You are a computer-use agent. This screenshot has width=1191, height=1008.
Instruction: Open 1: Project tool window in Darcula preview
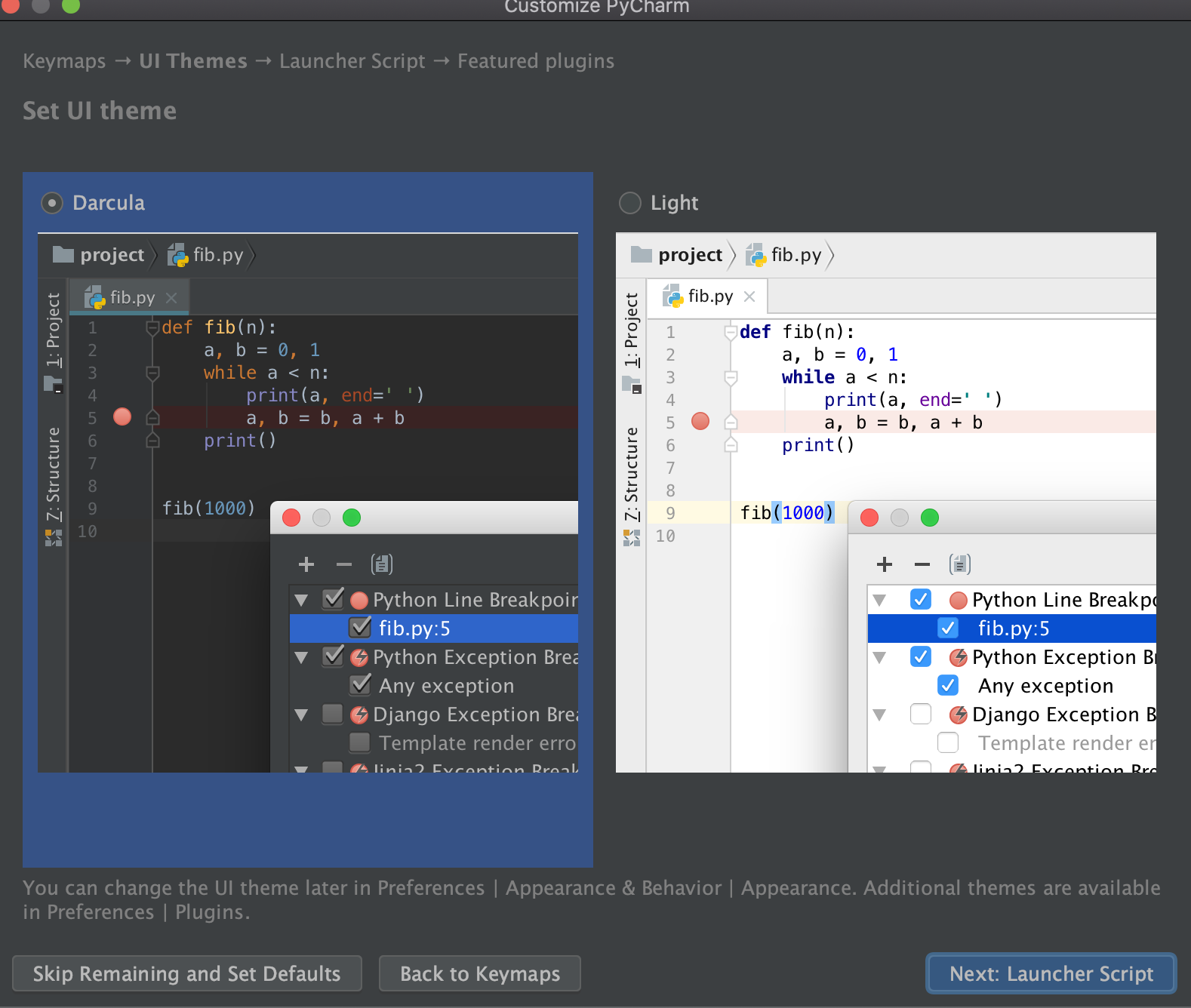coord(53,330)
